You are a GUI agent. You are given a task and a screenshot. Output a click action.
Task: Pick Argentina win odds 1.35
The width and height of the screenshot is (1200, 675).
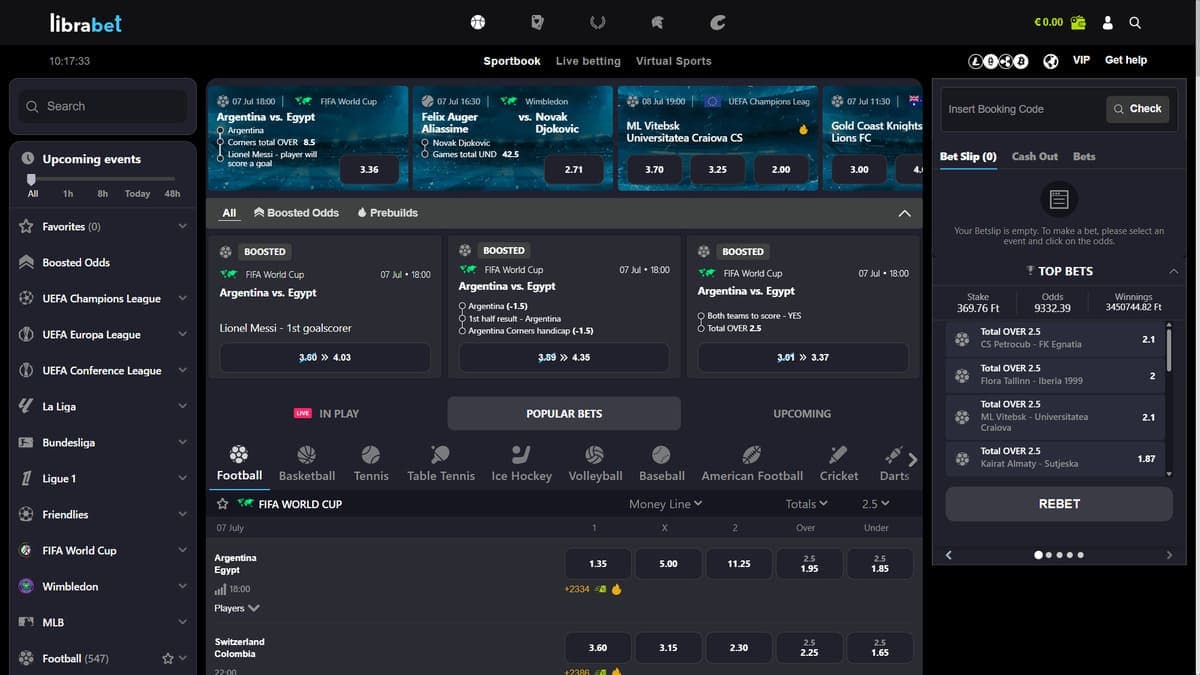(x=597, y=564)
